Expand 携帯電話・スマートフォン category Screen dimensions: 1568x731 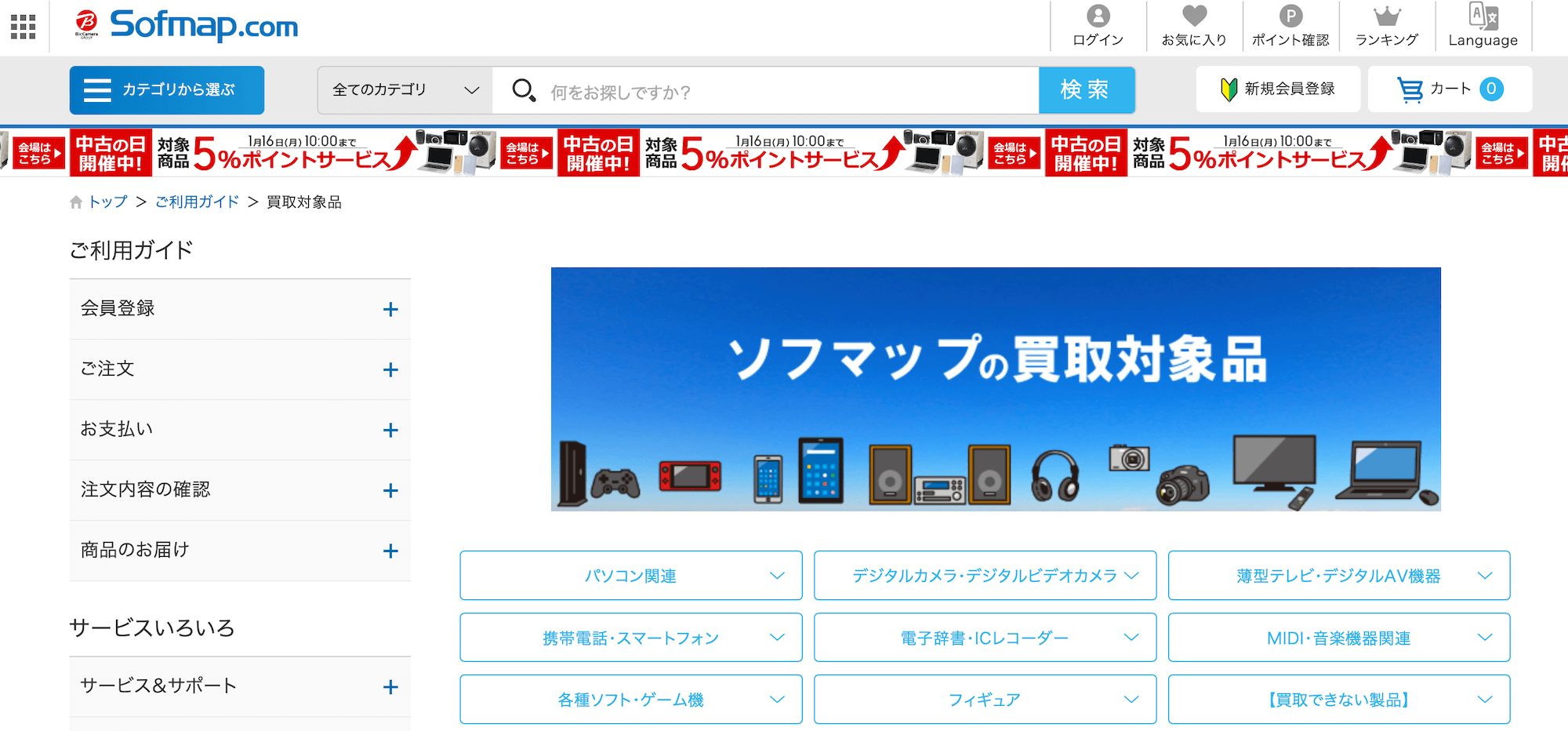[x=631, y=638]
